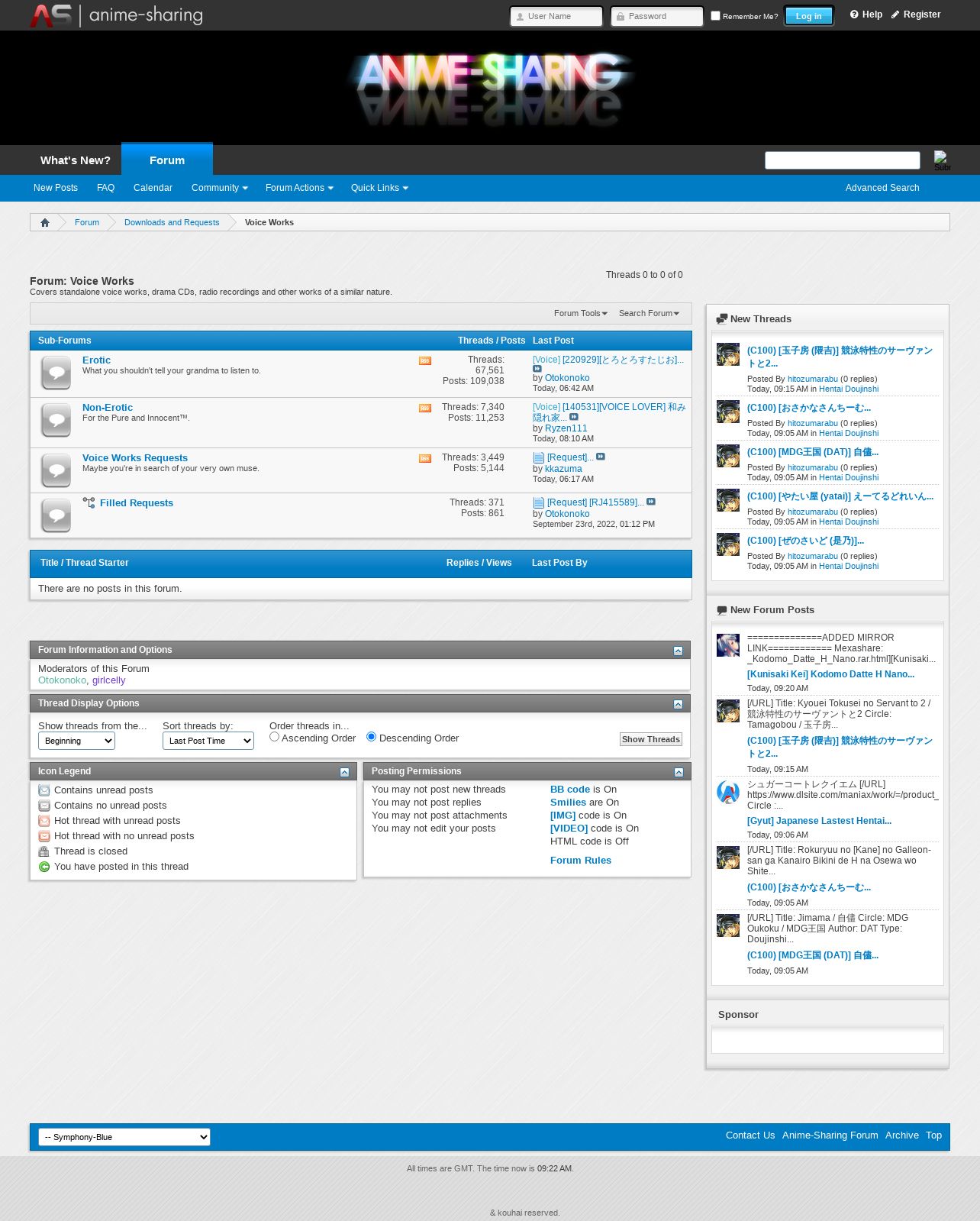Expand the Forum Actions menu

(299, 188)
